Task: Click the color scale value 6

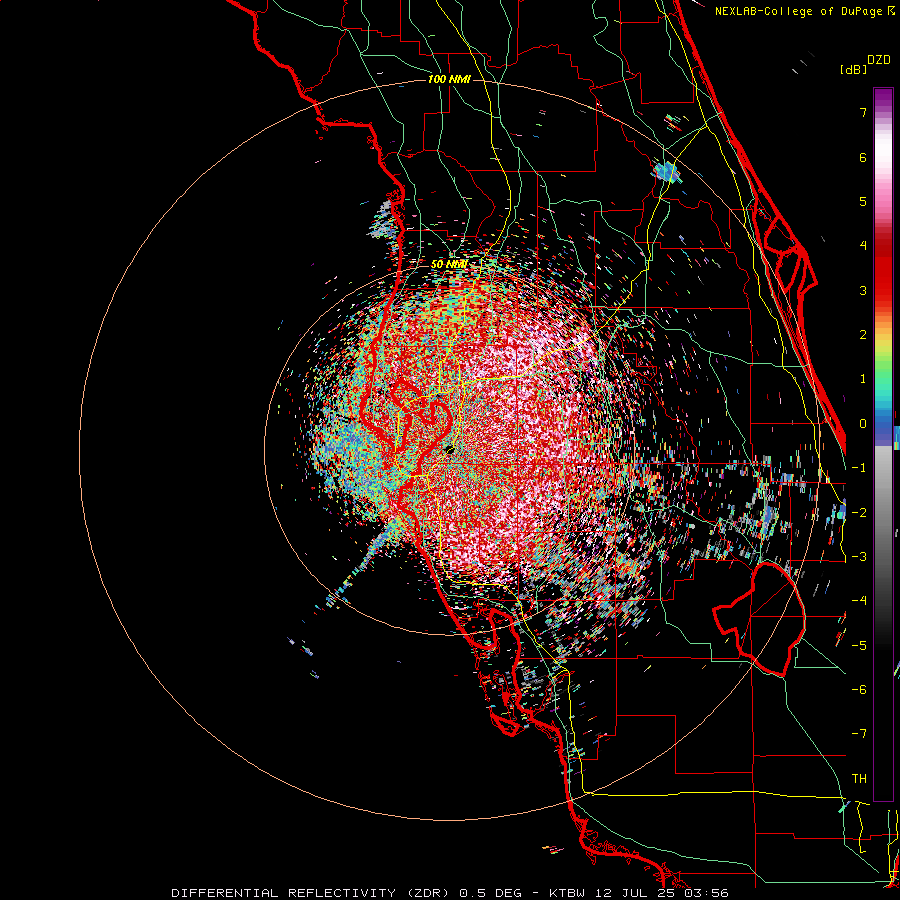Action: (x=863, y=157)
